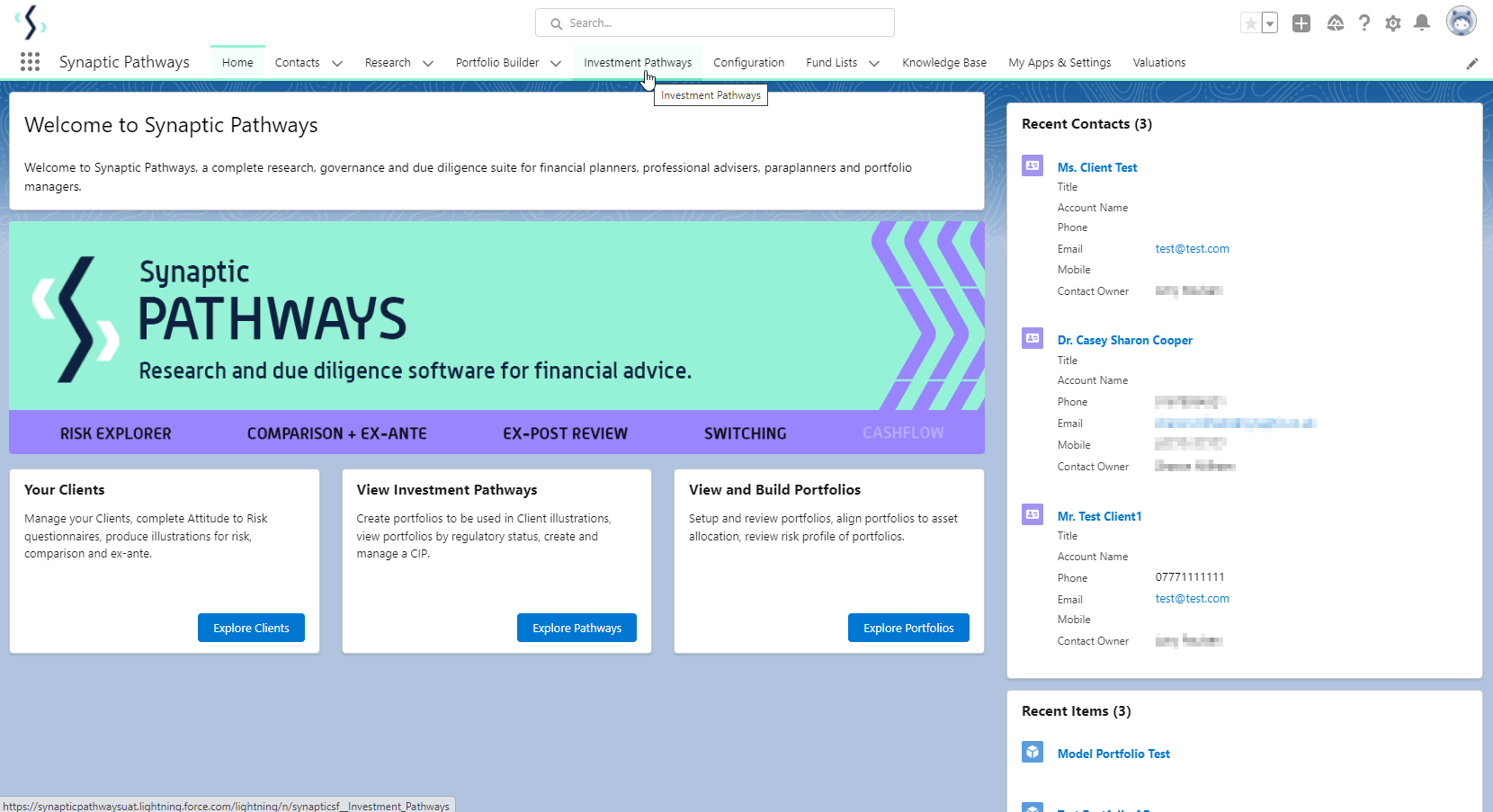Open the Model Portfolio Test recent item

(1113, 754)
